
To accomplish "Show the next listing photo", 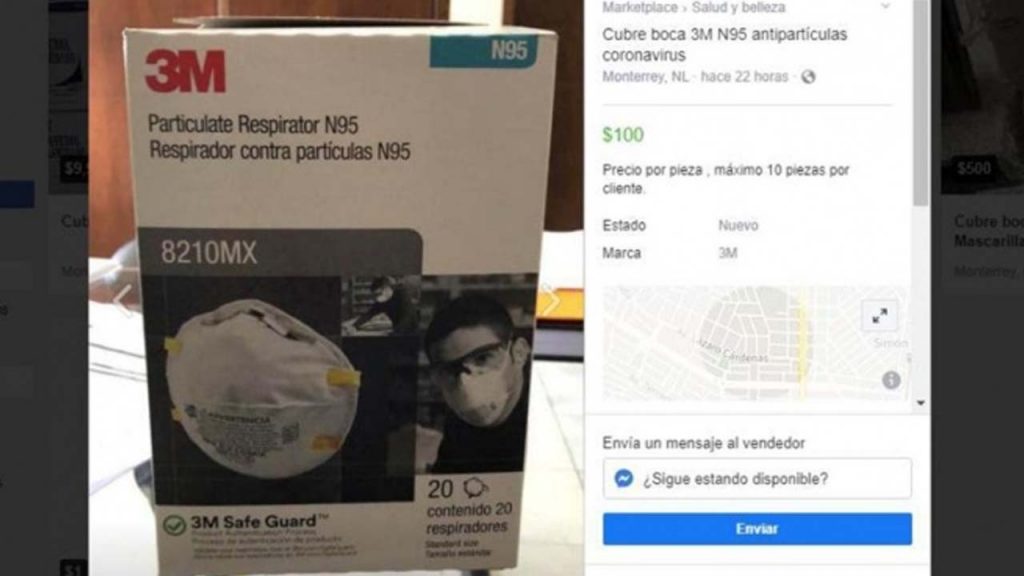I will [x=551, y=301].
